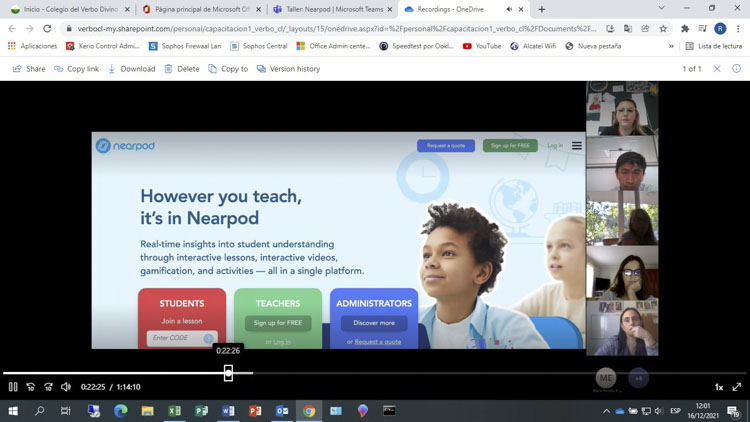Open Outlook from the taskbar
This screenshot has width=750, height=422.
coord(282,411)
